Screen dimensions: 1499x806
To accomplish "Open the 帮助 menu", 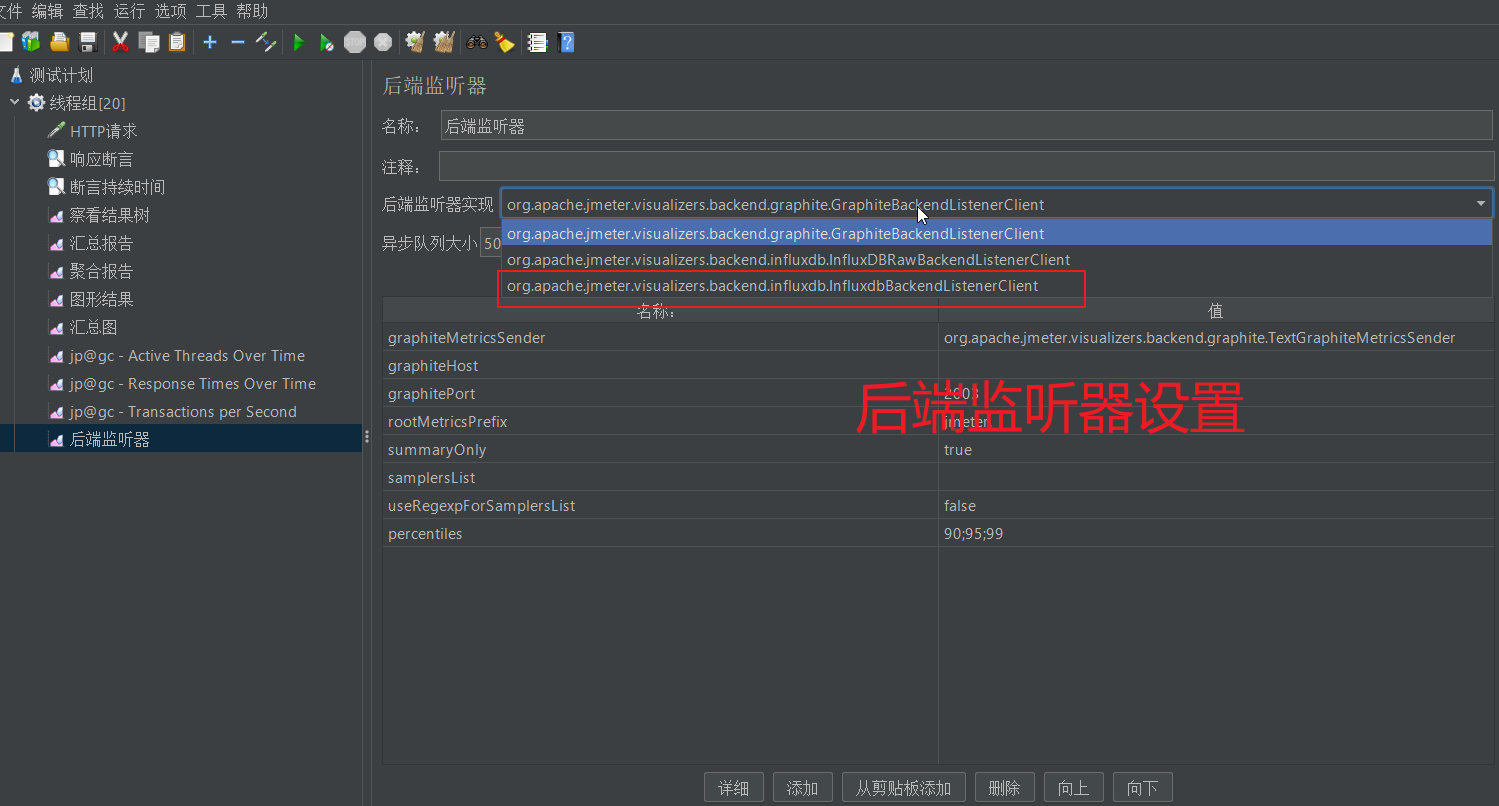I will [x=252, y=11].
